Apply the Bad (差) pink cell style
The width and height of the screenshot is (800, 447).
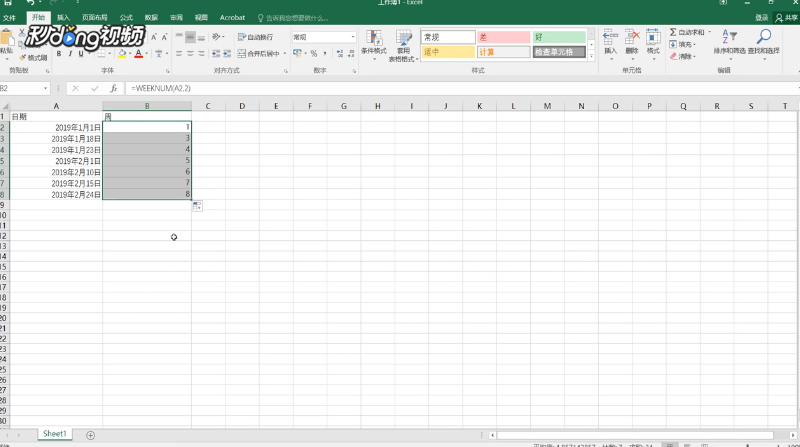pos(504,37)
